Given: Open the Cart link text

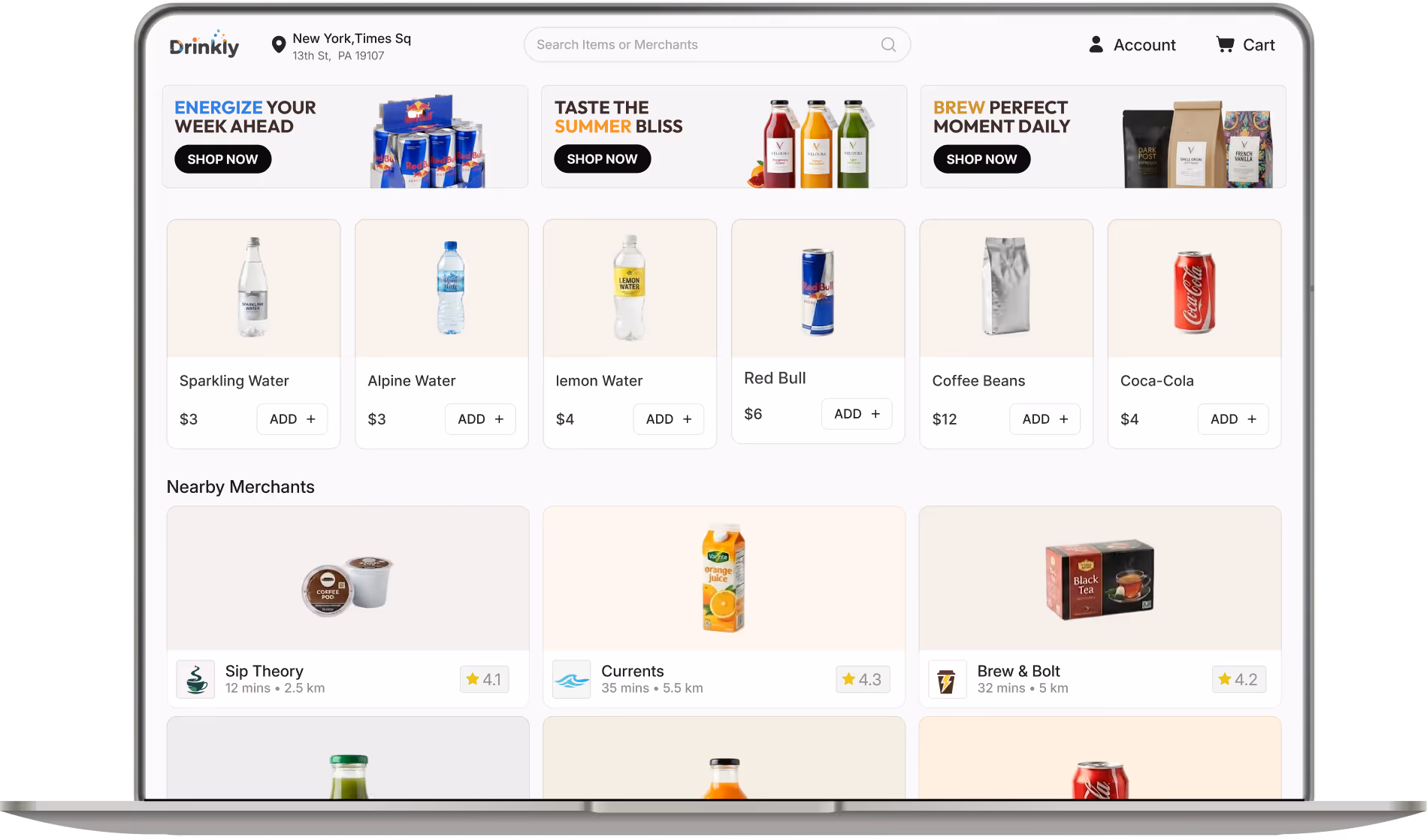Looking at the screenshot, I should [1259, 45].
